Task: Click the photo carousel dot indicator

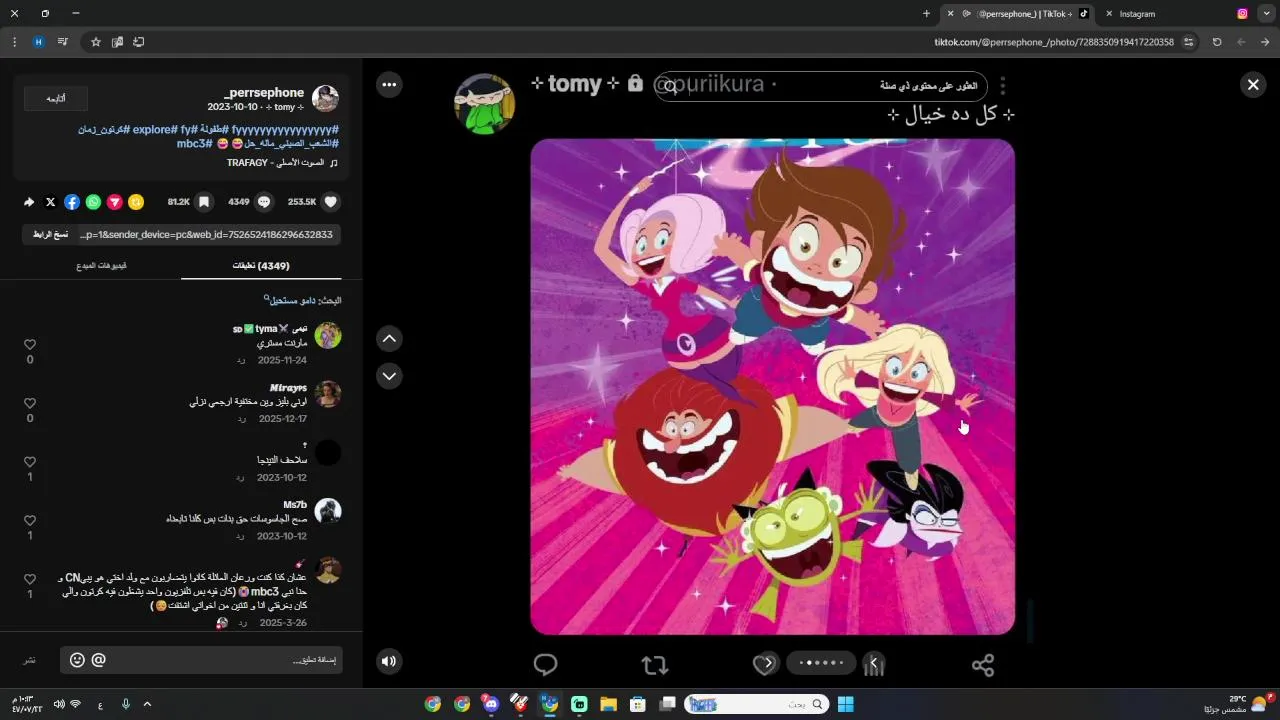Action: [821, 662]
